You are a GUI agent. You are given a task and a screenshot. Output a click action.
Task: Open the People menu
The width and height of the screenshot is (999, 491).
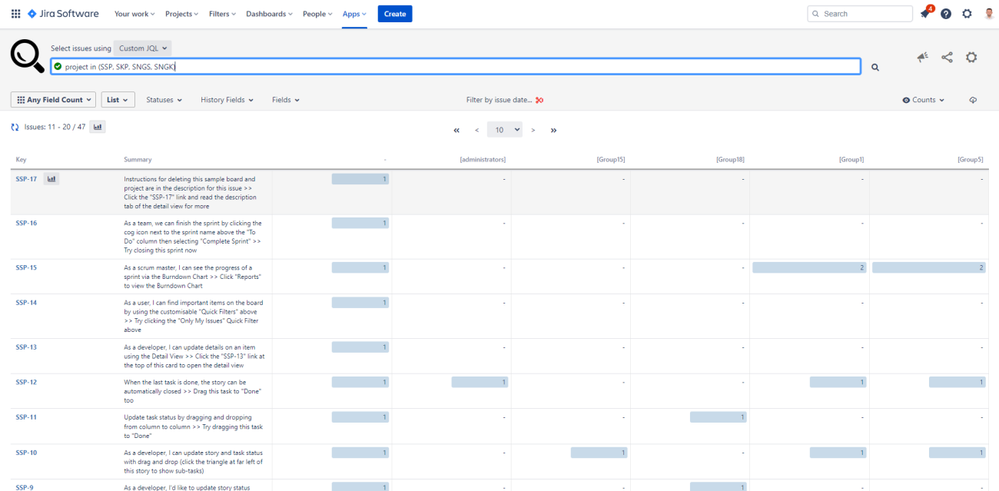(x=317, y=13)
